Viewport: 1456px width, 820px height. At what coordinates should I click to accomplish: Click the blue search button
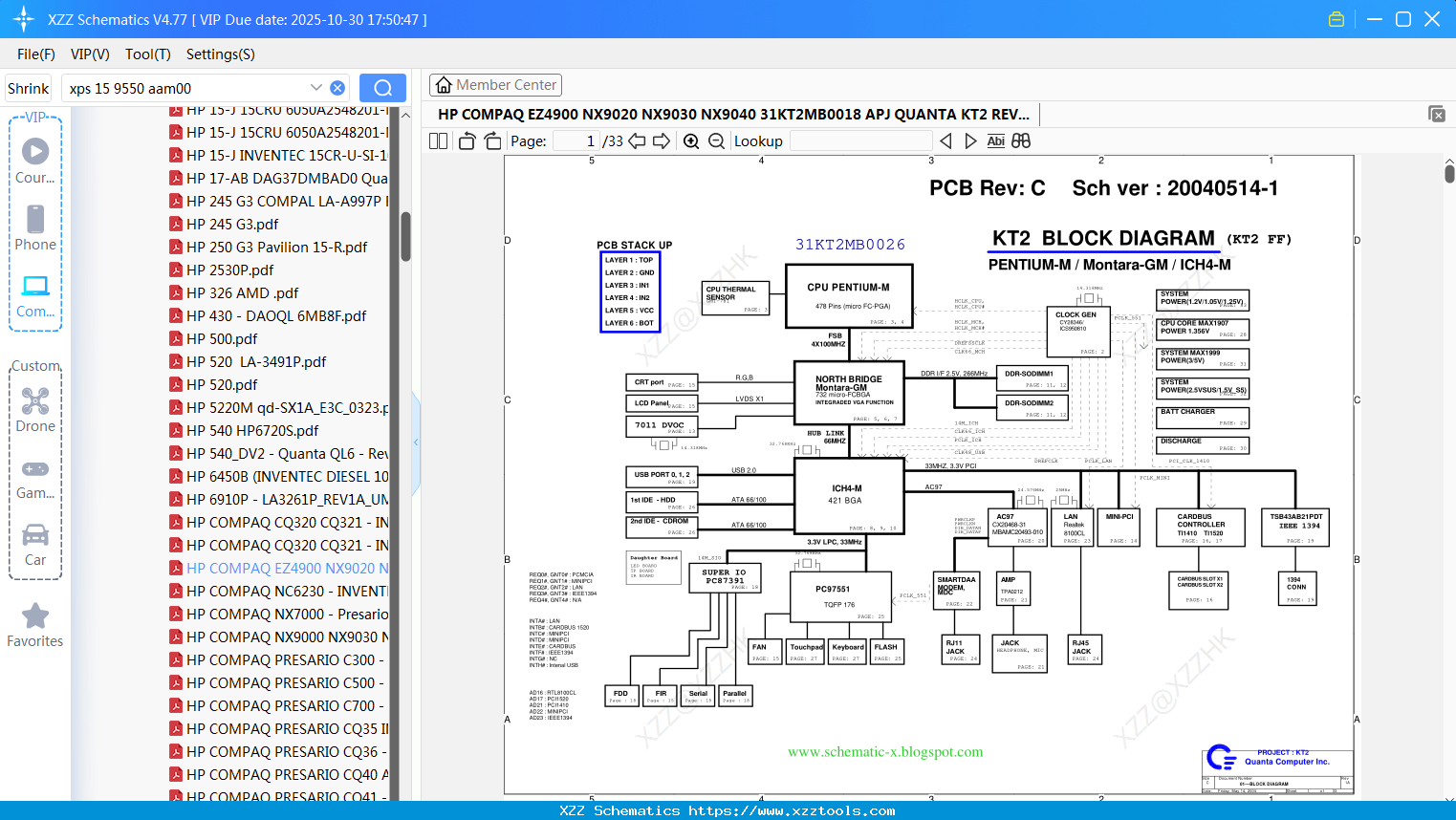[382, 88]
